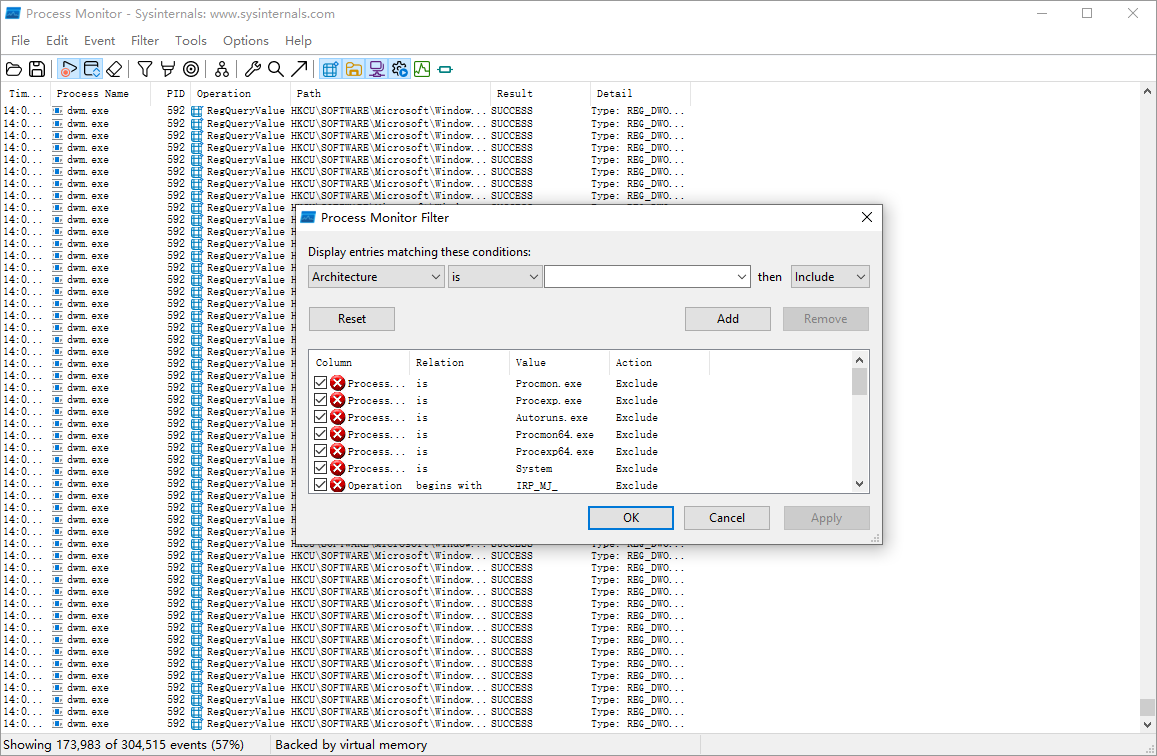Toggle the Autoscroll icon
This screenshot has height=756, width=1157.
(x=91, y=69)
